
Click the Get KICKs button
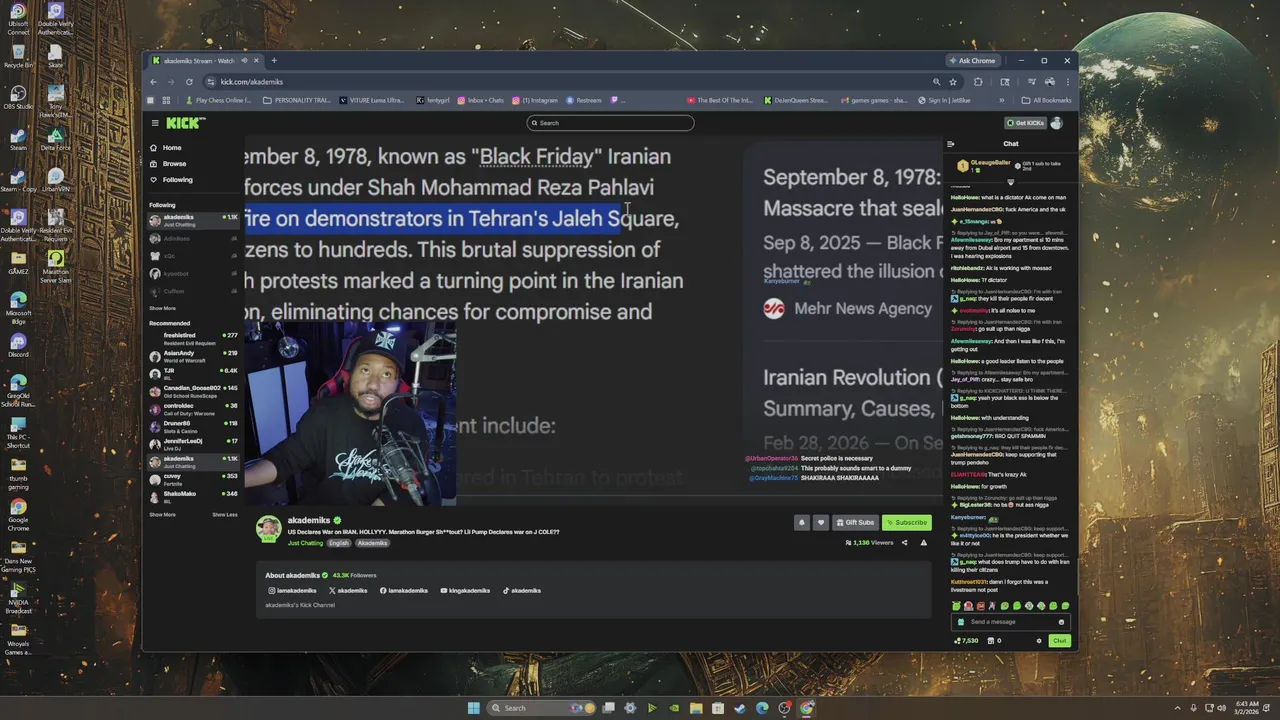pos(1025,123)
